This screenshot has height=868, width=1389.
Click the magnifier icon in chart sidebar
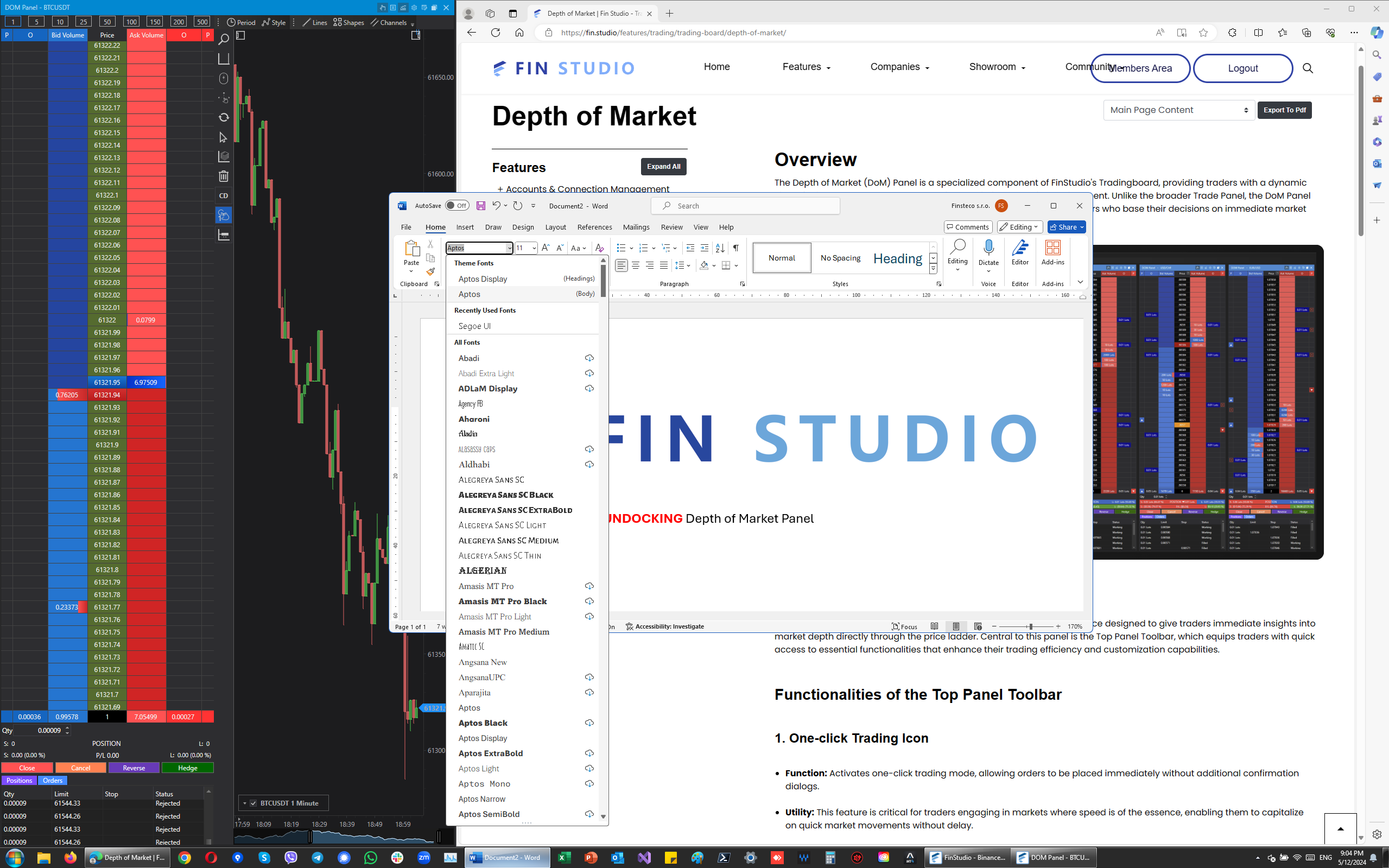click(224, 39)
